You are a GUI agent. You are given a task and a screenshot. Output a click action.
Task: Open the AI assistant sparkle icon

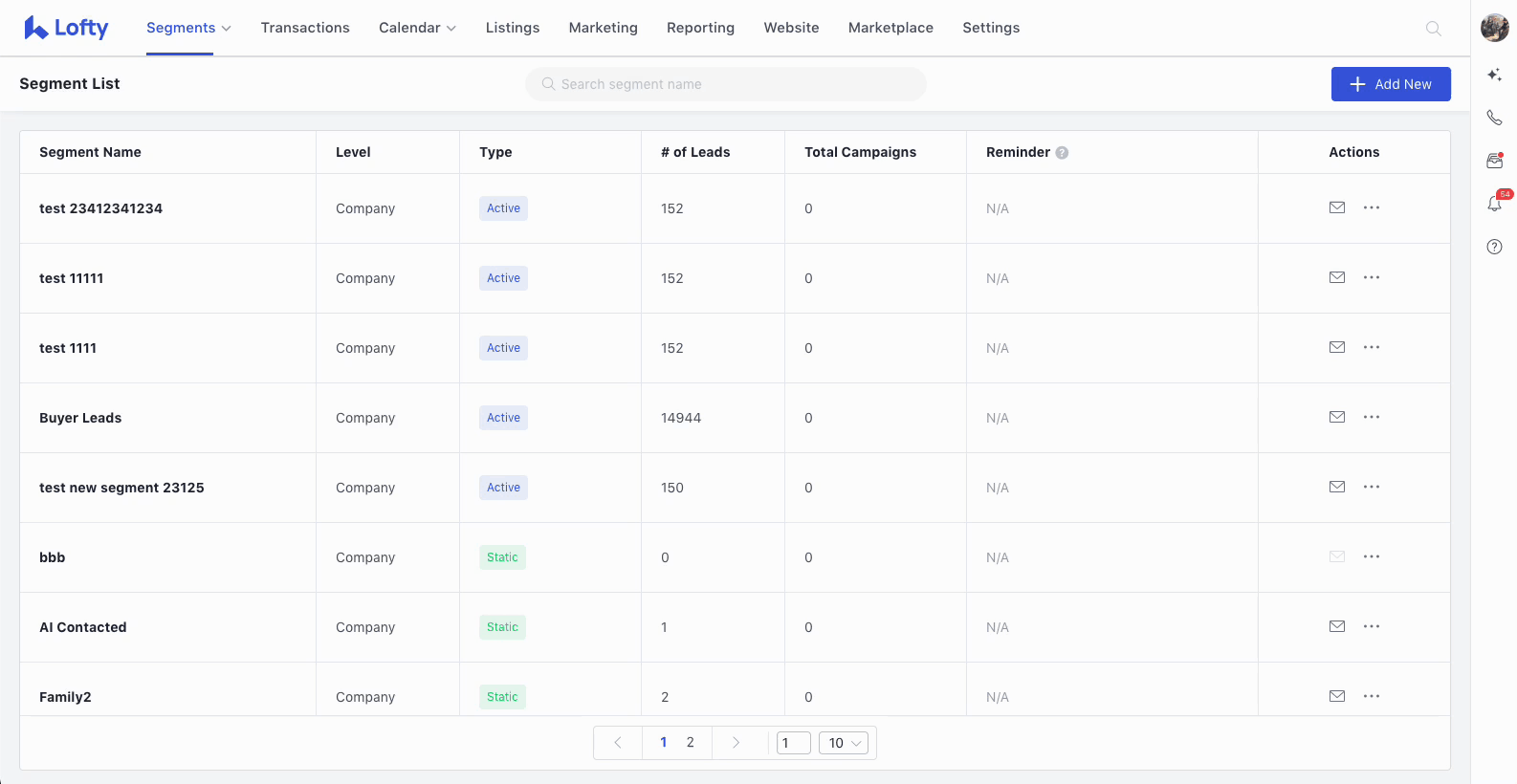click(x=1494, y=75)
